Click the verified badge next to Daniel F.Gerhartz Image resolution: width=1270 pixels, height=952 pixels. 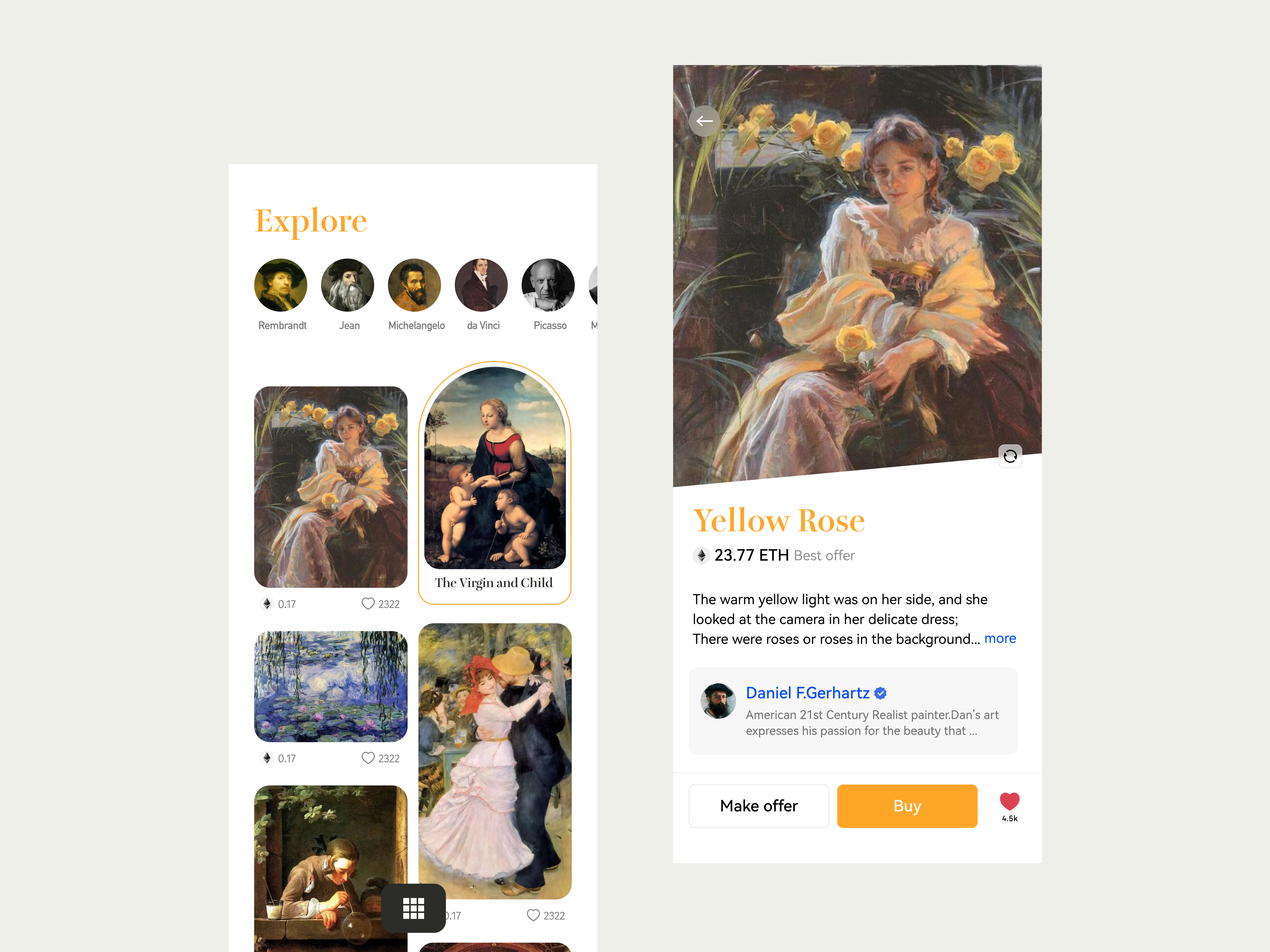pyautogui.click(x=880, y=693)
